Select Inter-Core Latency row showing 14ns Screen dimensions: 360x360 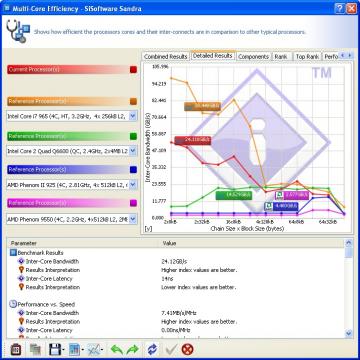click(x=177, y=279)
